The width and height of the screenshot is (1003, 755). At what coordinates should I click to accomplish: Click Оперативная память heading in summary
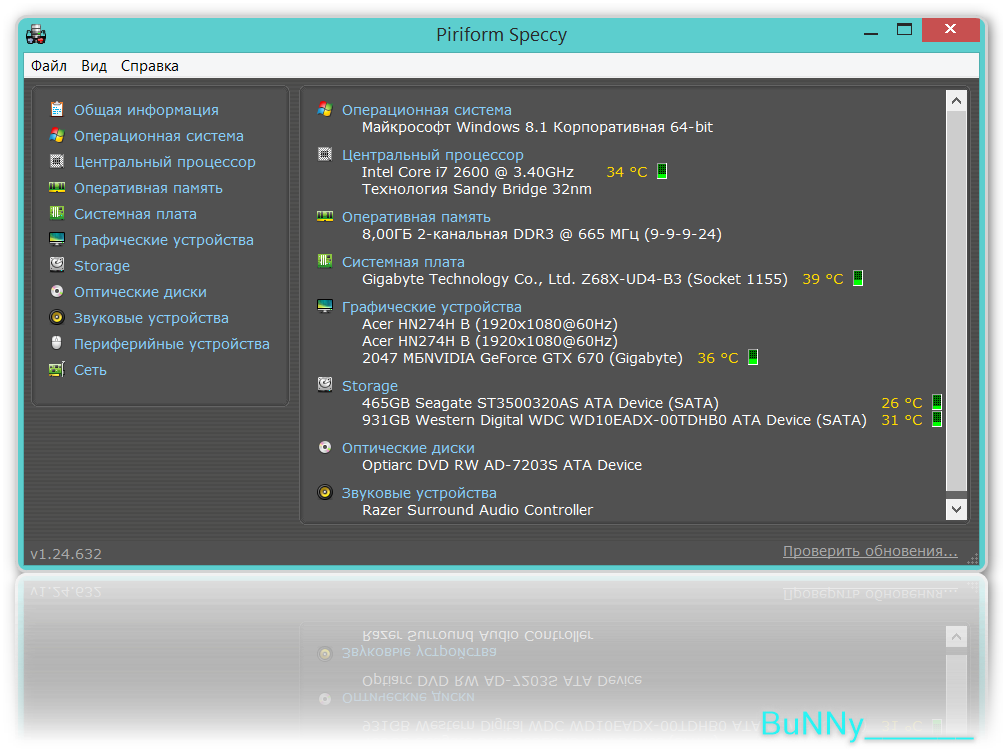[416, 218]
